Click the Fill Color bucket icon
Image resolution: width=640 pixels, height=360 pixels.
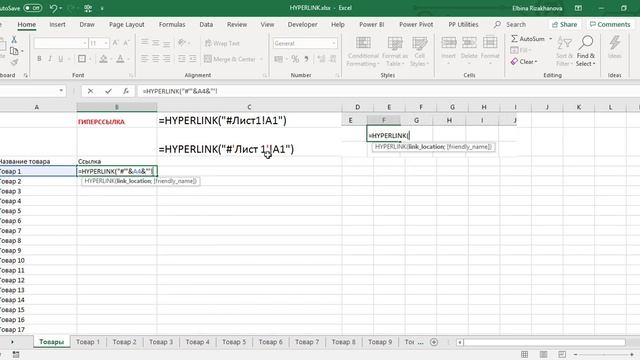(x=103, y=59)
